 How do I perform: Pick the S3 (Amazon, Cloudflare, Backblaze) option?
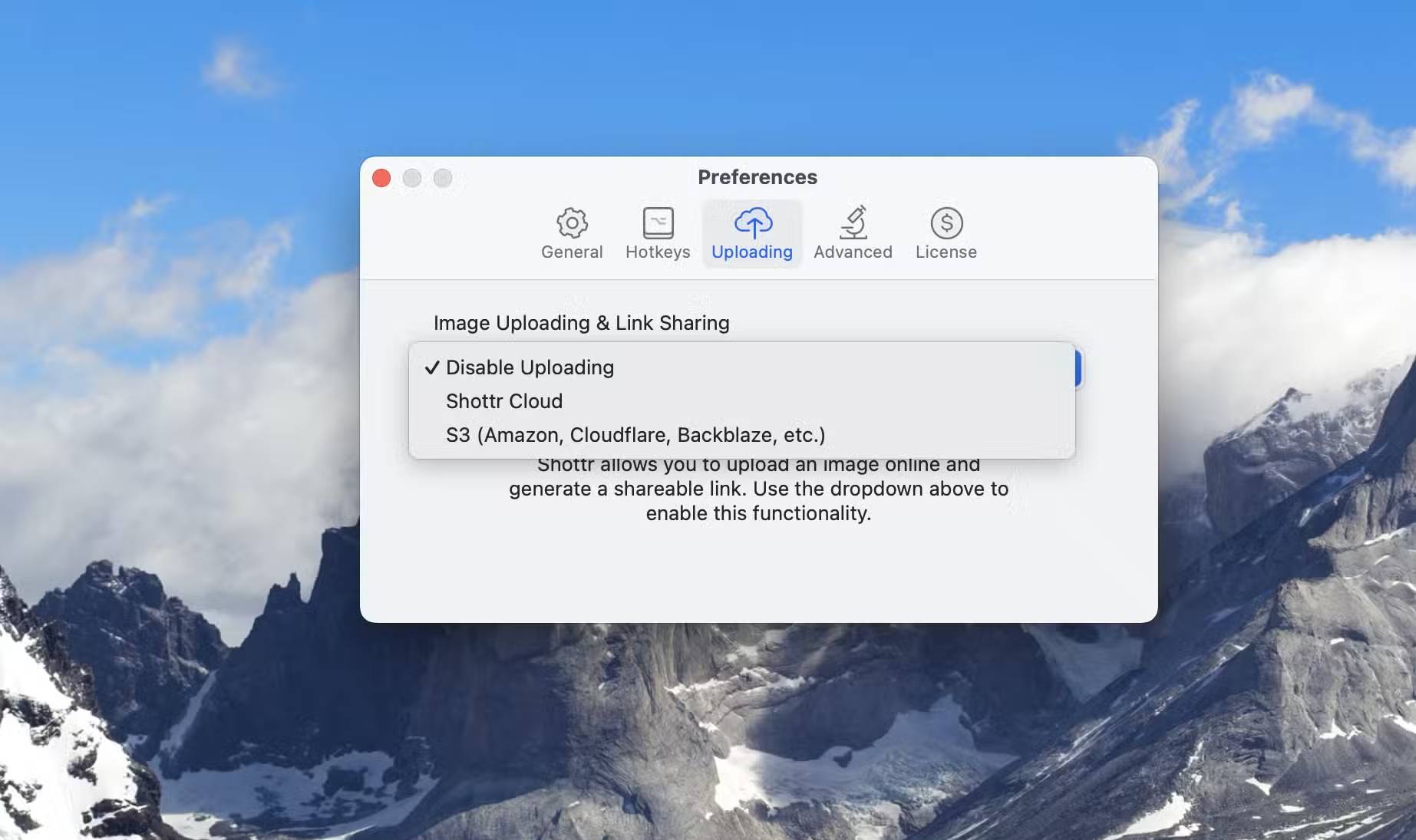tap(635, 434)
